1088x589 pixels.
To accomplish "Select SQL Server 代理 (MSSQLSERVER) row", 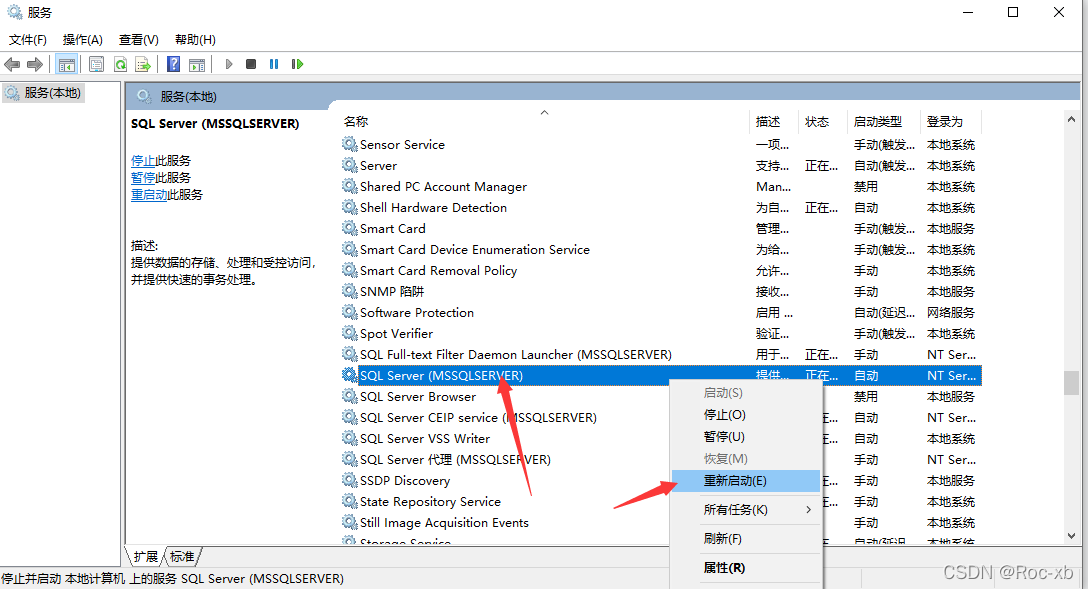I will [x=661, y=459].
